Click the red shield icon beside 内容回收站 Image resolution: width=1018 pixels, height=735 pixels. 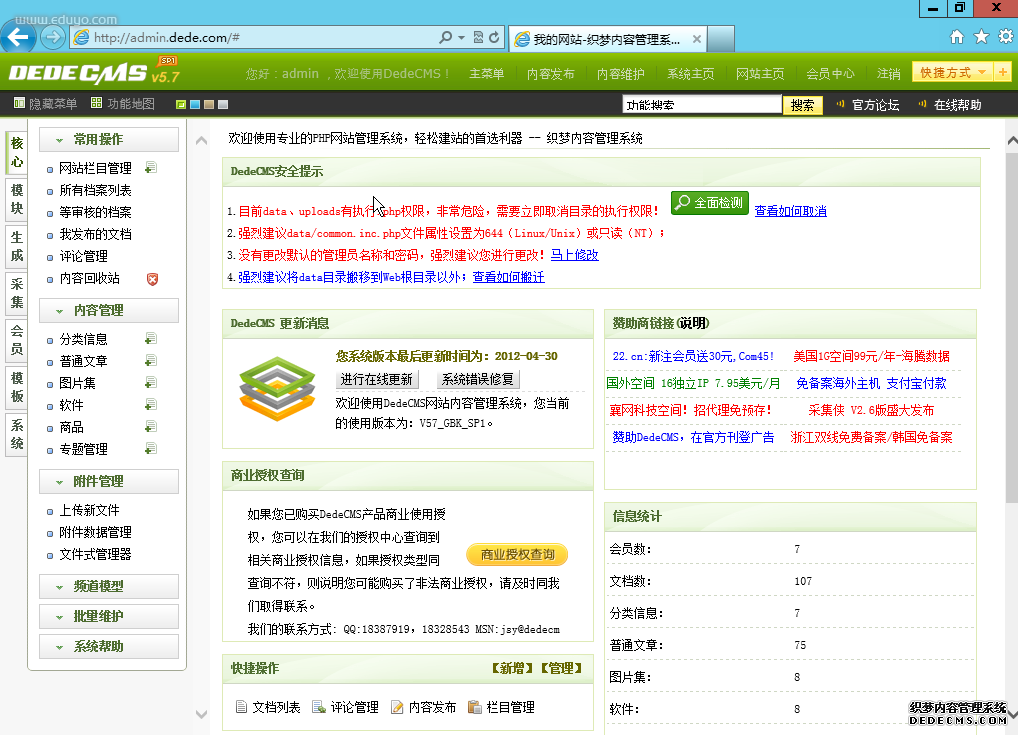tap(152, 279)
